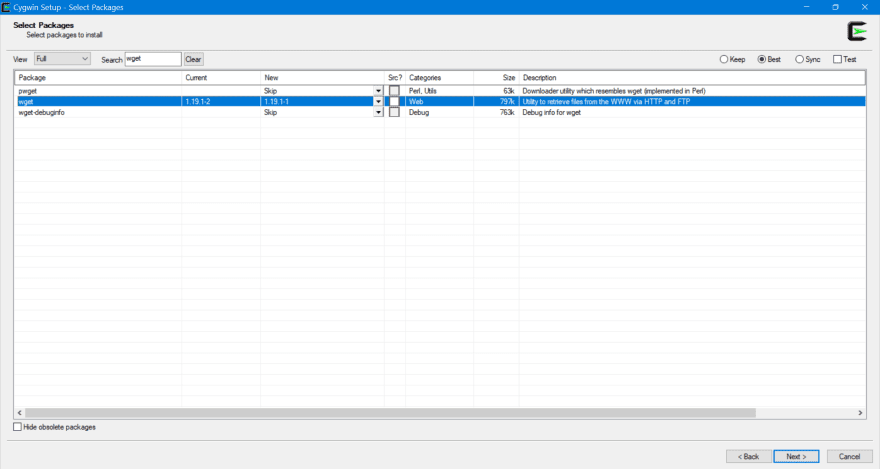The image size is (880, 469).
Task: Click the Size column header
Action: point(496,77)
